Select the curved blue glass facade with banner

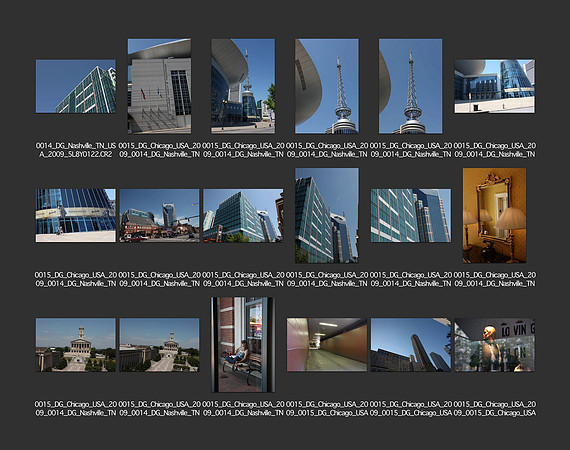tap(76, 216)
